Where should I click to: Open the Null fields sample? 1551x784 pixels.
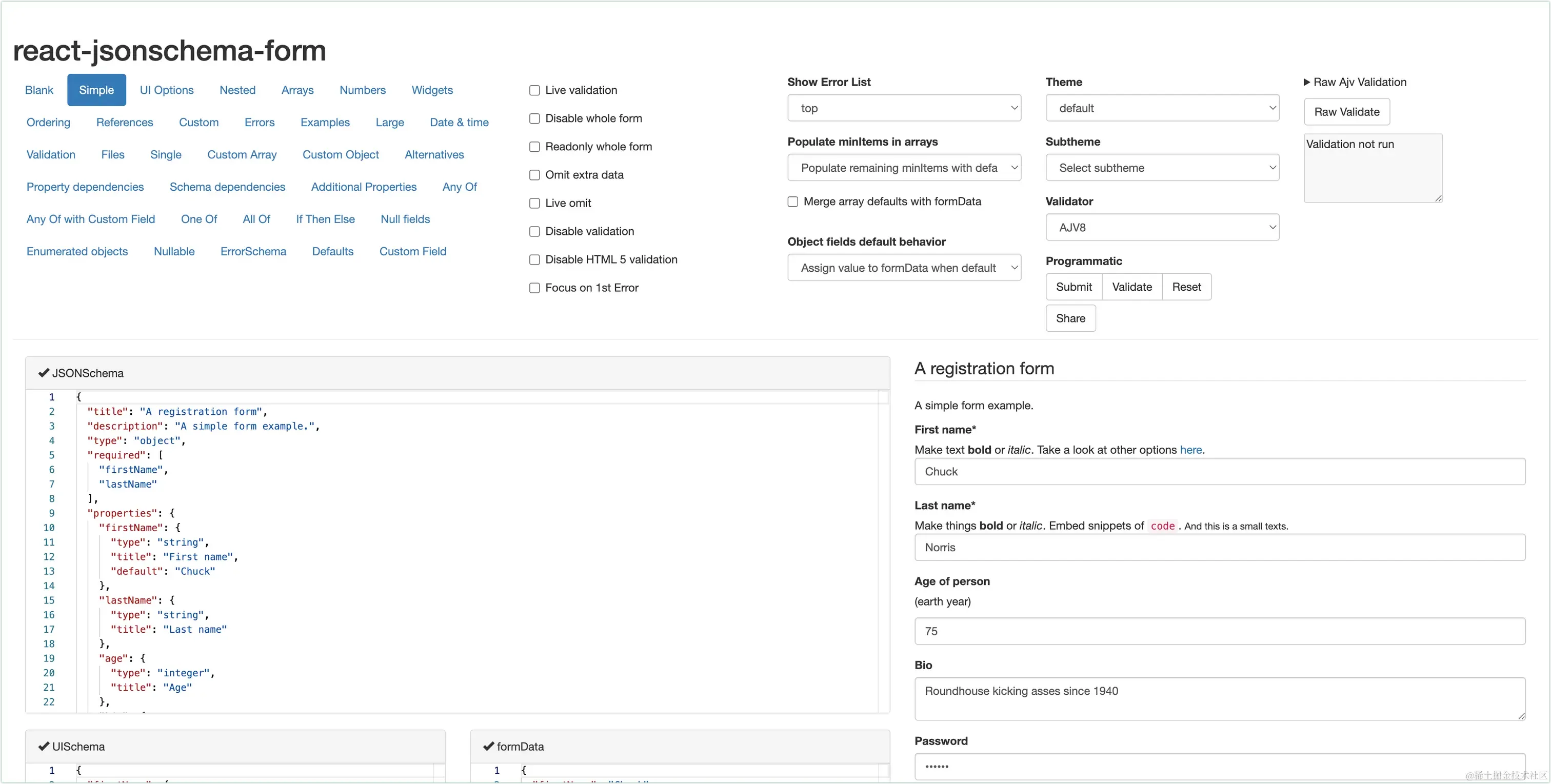click(405, 219)
